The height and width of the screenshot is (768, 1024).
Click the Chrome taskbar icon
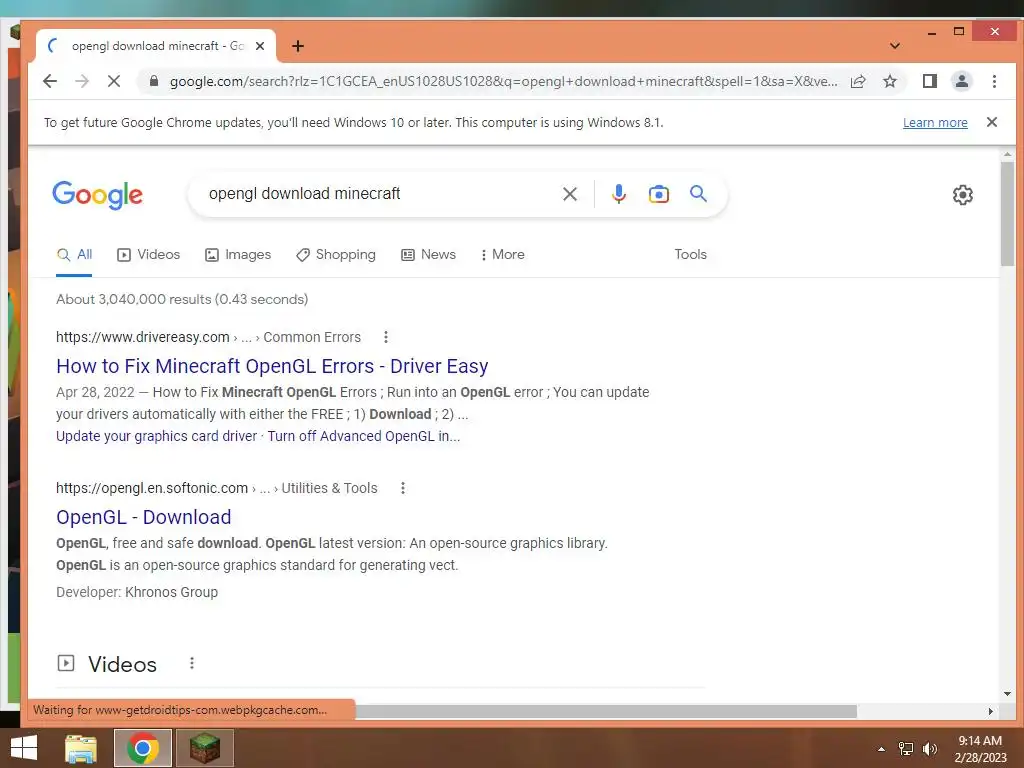[x=142, y=748]
